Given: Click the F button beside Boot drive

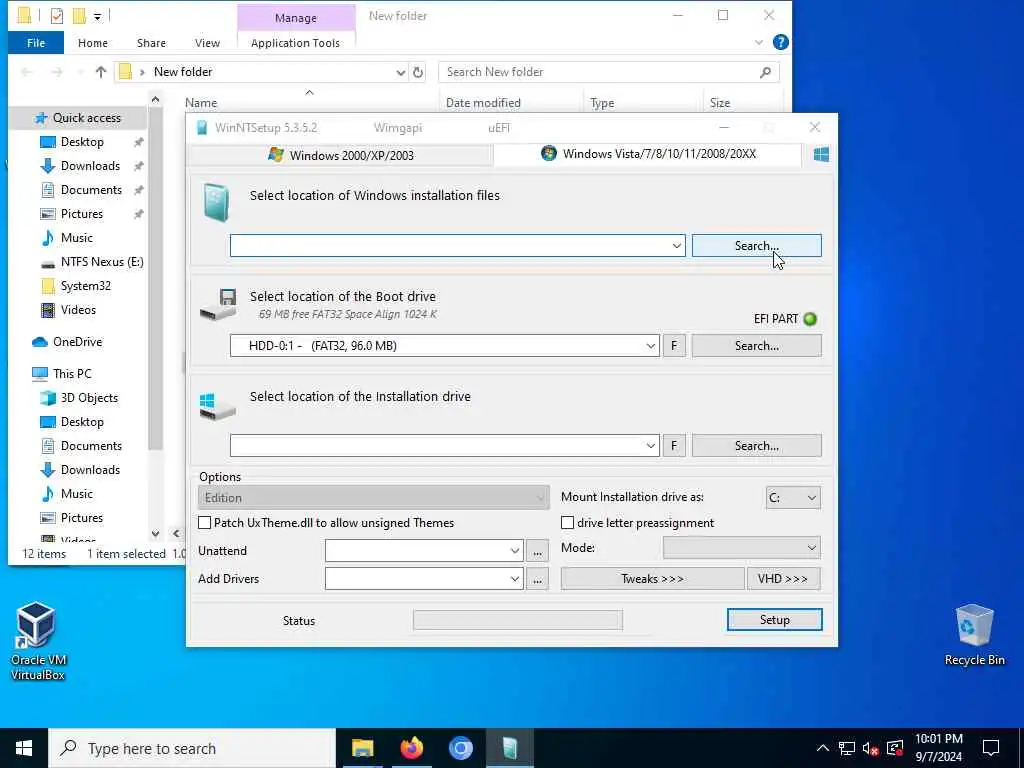Looking at the screenshot, I should pos(674,345).
